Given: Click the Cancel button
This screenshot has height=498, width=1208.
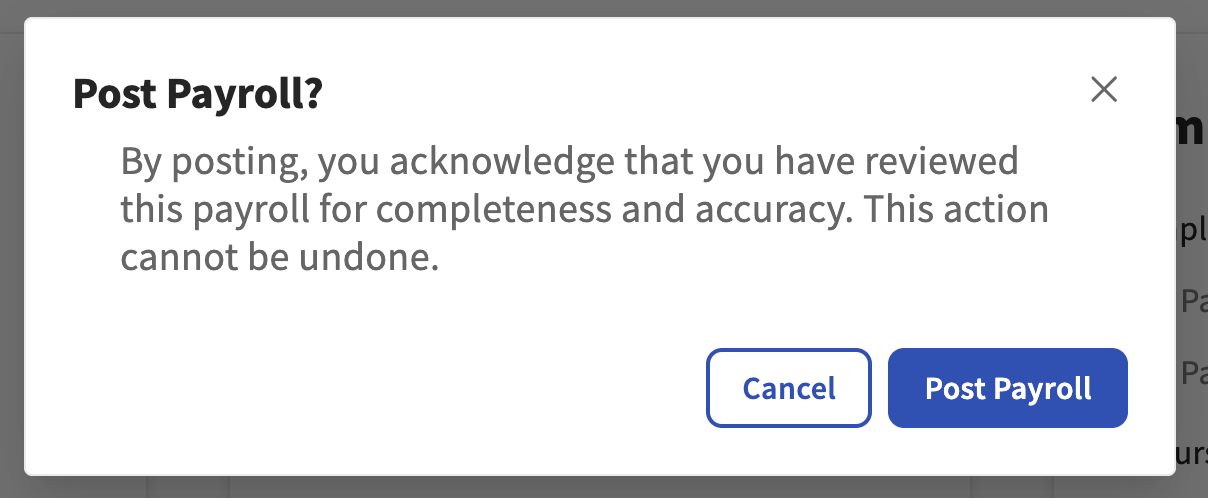Looking at the screenshot, I should point(789,388).
